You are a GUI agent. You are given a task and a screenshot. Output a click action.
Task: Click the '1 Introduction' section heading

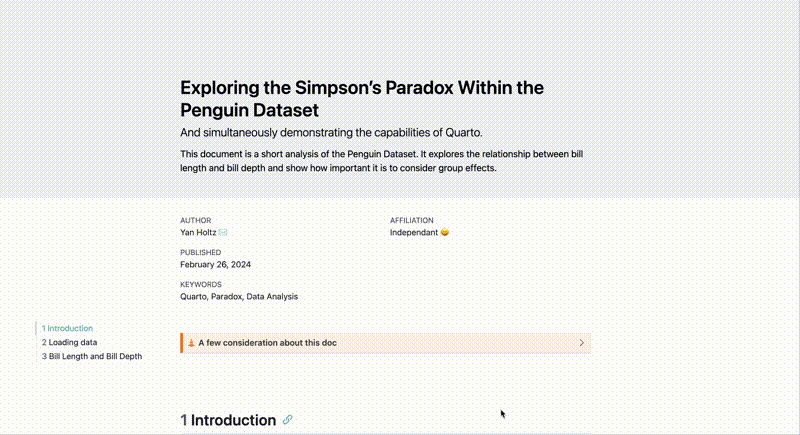(228, 420)
